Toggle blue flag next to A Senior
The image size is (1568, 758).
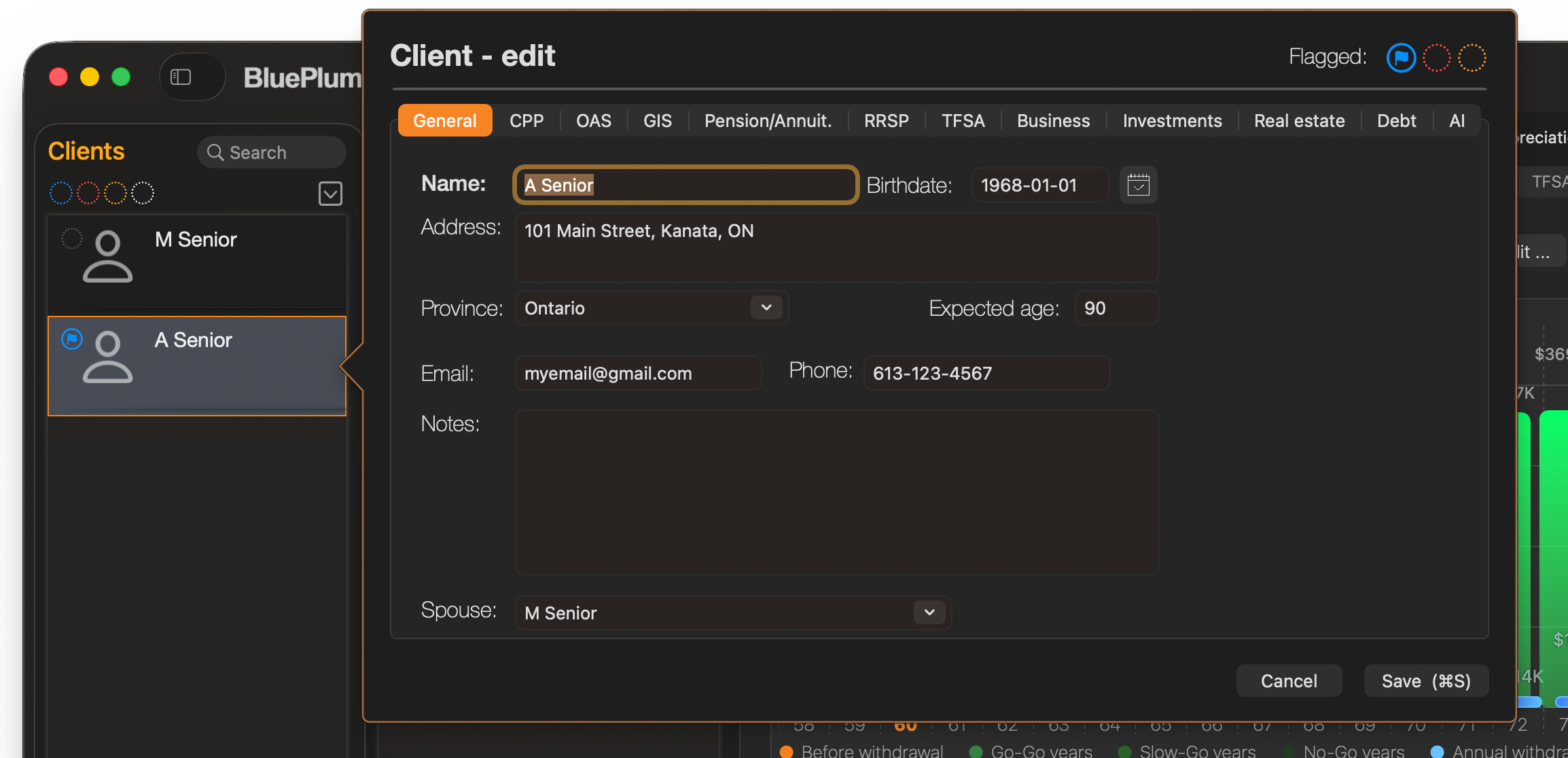(x=72, y=339)
